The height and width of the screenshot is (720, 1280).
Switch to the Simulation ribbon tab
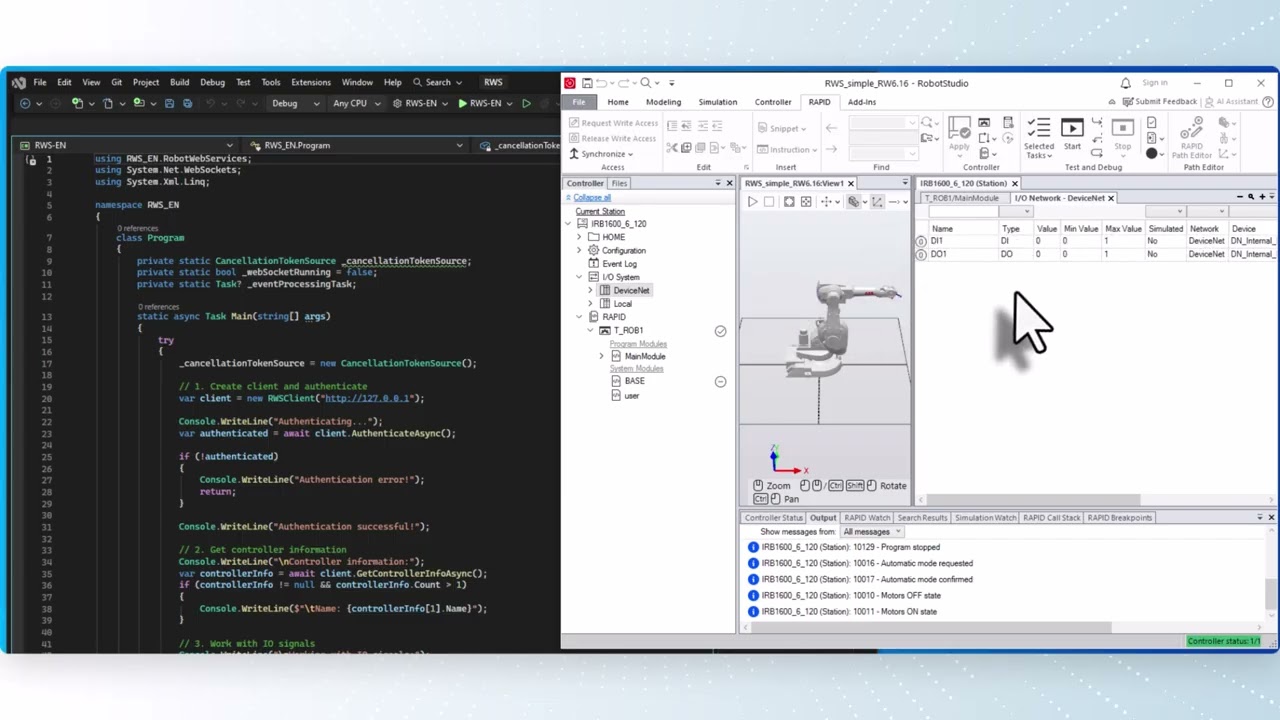point(717,102)
